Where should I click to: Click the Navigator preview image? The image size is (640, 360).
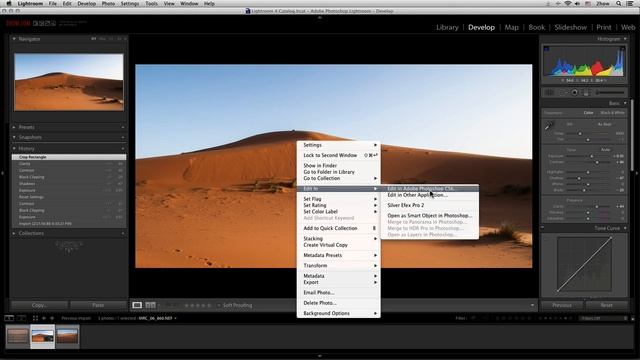(69, 82)
